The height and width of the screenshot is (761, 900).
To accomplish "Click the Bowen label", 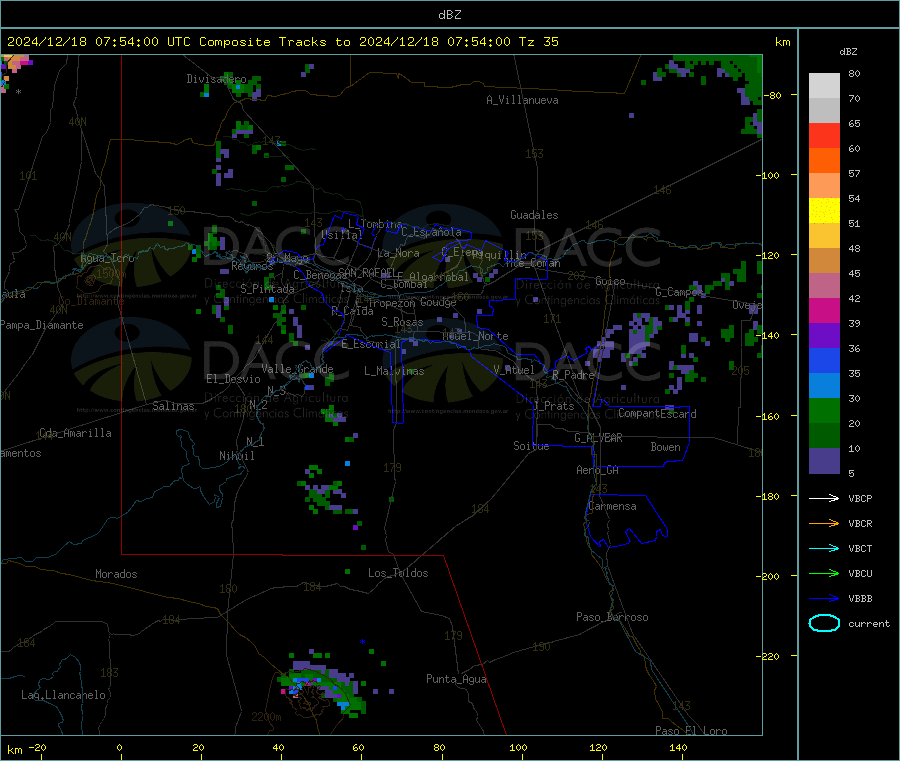I will click(x=665, y=447).
